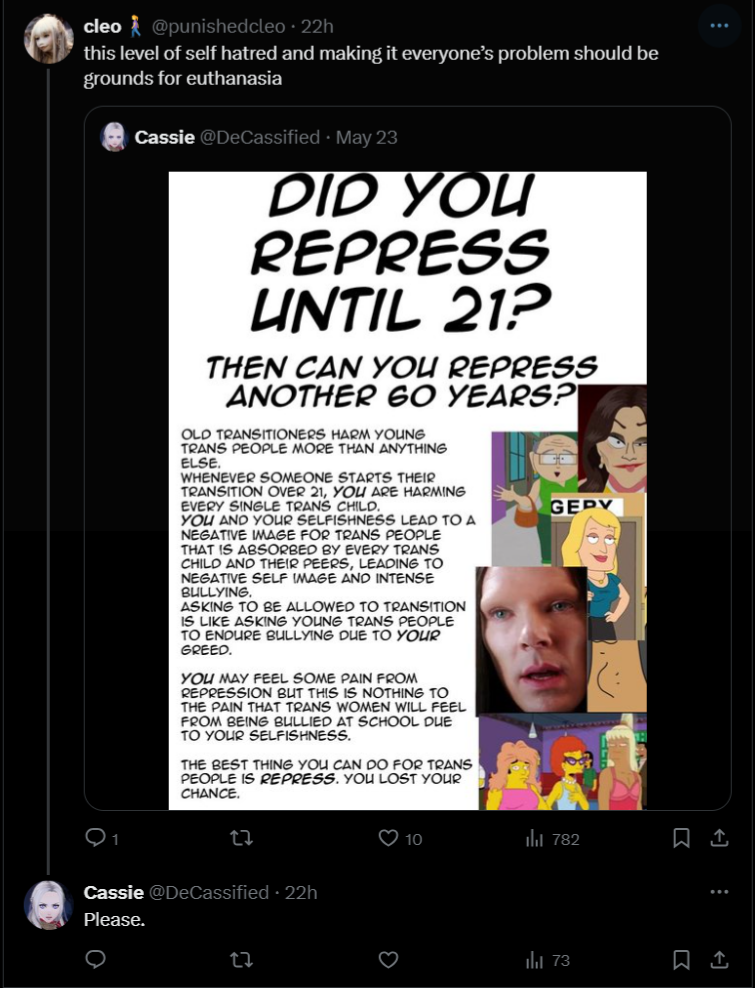Share Cassie's 'Please.' reply

coord(719,960)
